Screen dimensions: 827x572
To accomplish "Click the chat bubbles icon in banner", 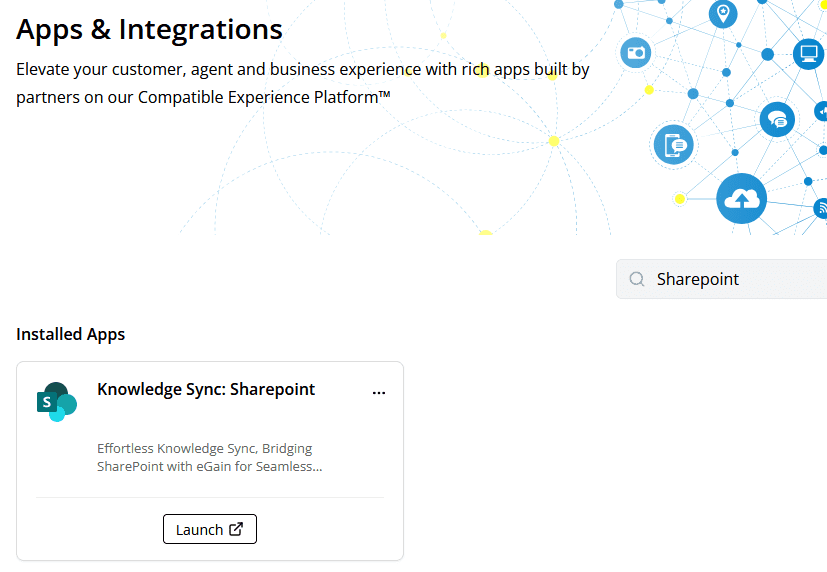I will tap(777, 120).
